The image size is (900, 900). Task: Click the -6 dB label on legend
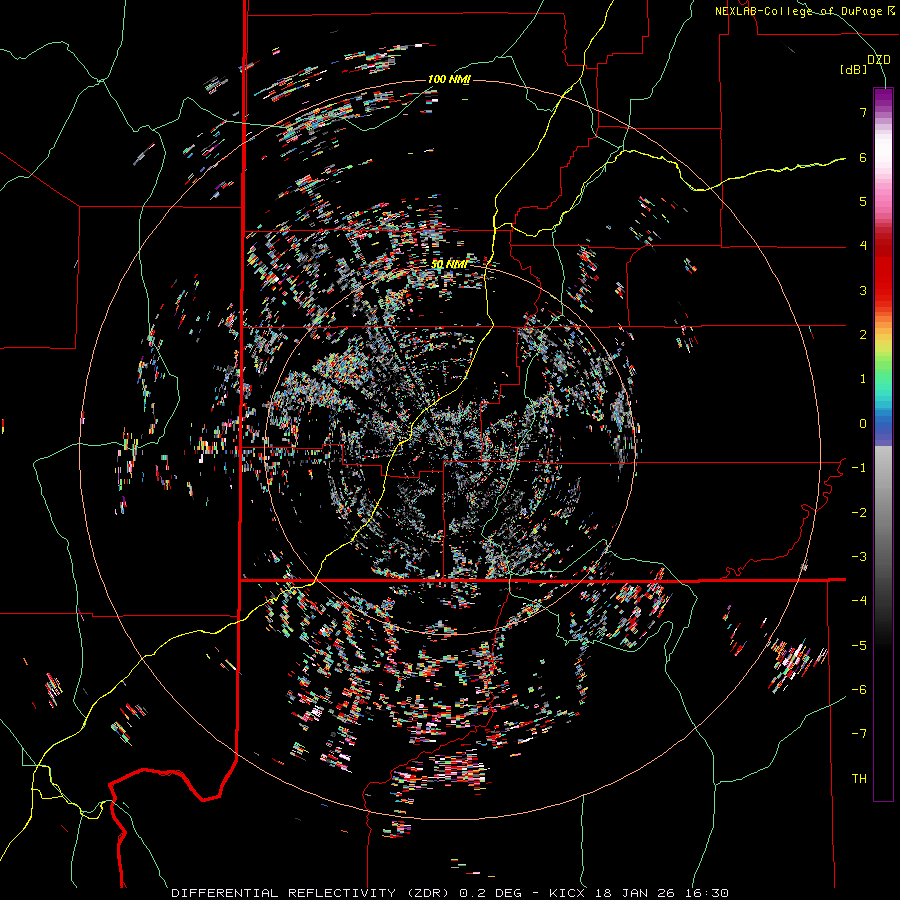(x=859, y=690)
